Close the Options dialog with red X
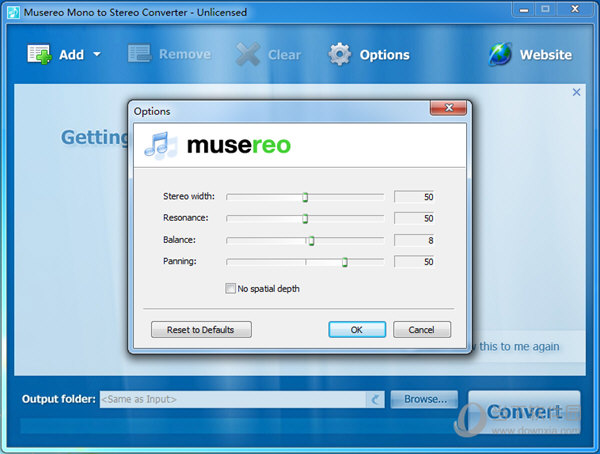The width and height of the screenshot is (600, 454). pos(448,108)
